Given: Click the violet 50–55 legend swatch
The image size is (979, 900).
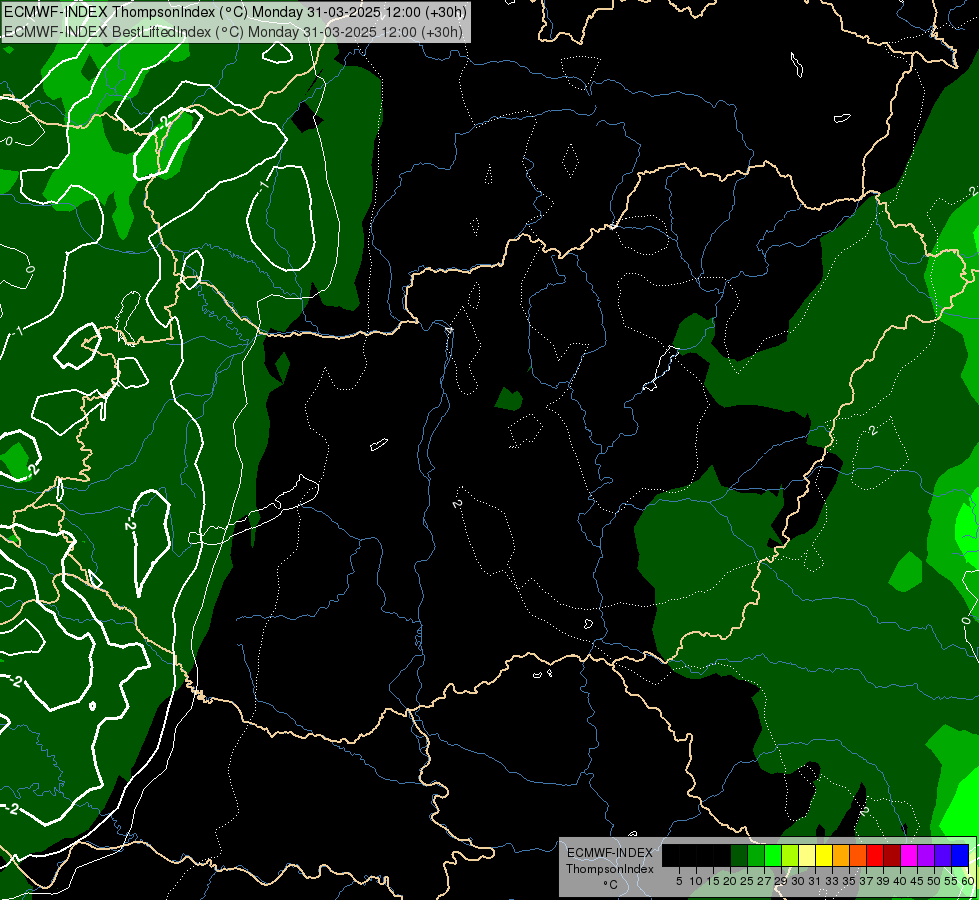Looking at the screenshot, I should point(943,856).
